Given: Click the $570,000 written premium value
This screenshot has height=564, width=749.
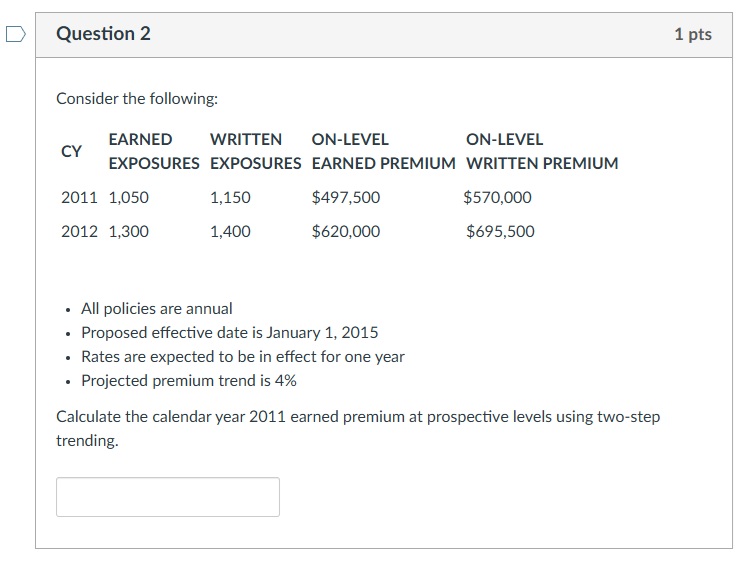Looking at the screenshot, I should (498, 198).
